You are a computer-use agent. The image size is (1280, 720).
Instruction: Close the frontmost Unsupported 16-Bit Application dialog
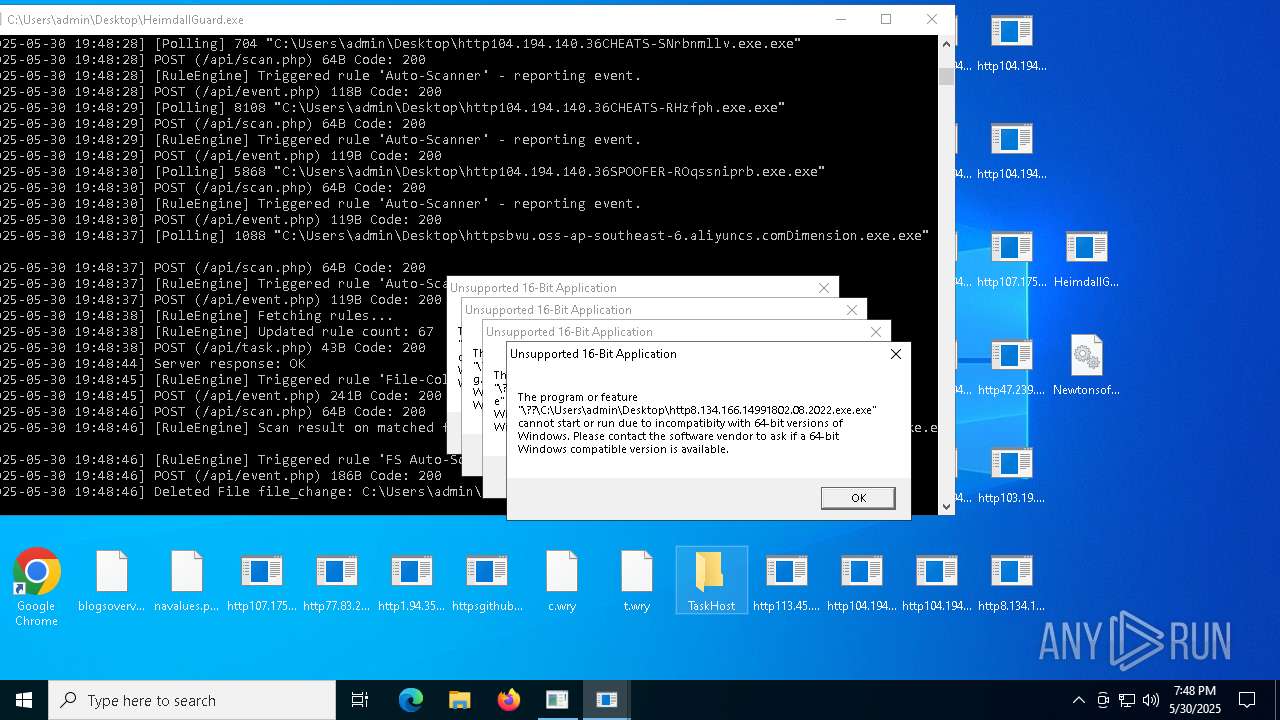point(896,354)
